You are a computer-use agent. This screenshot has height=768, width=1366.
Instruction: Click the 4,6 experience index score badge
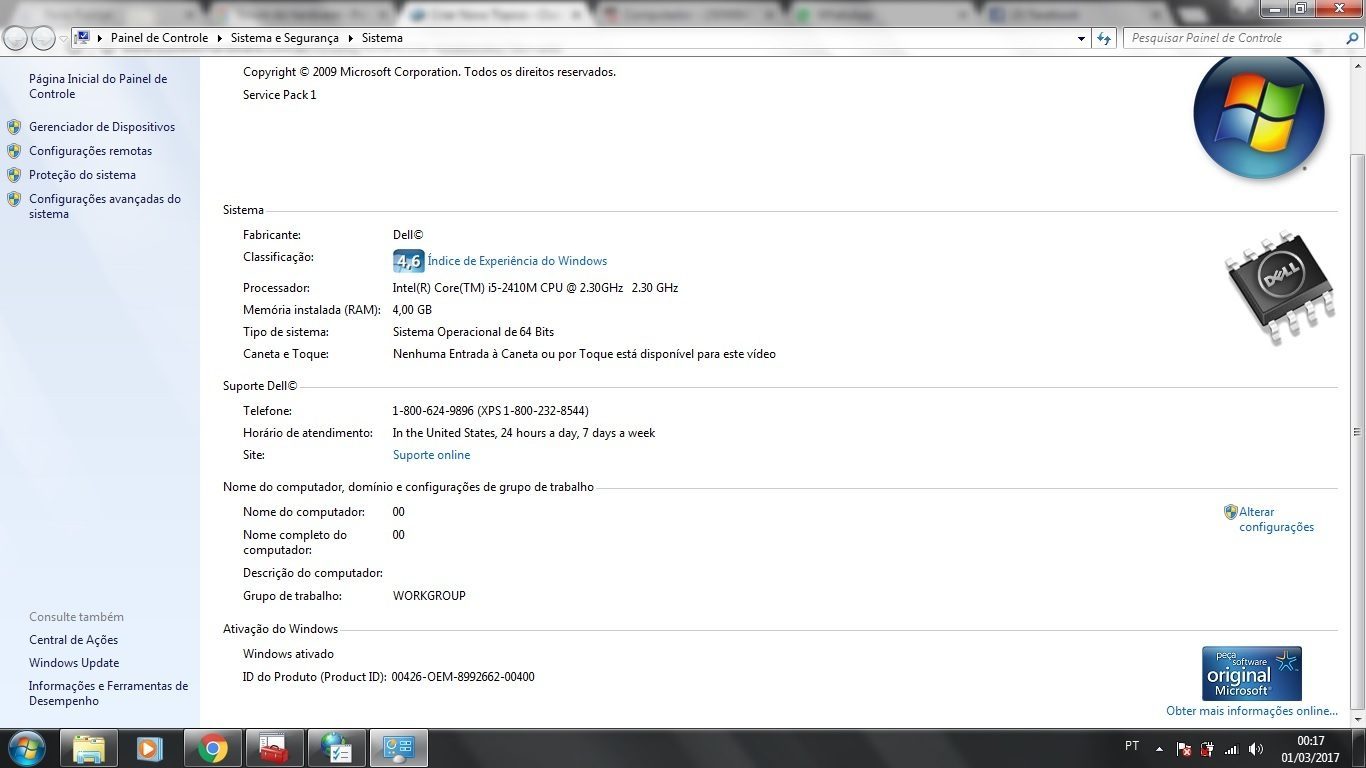pyautogui.click(x=408, y=261)
